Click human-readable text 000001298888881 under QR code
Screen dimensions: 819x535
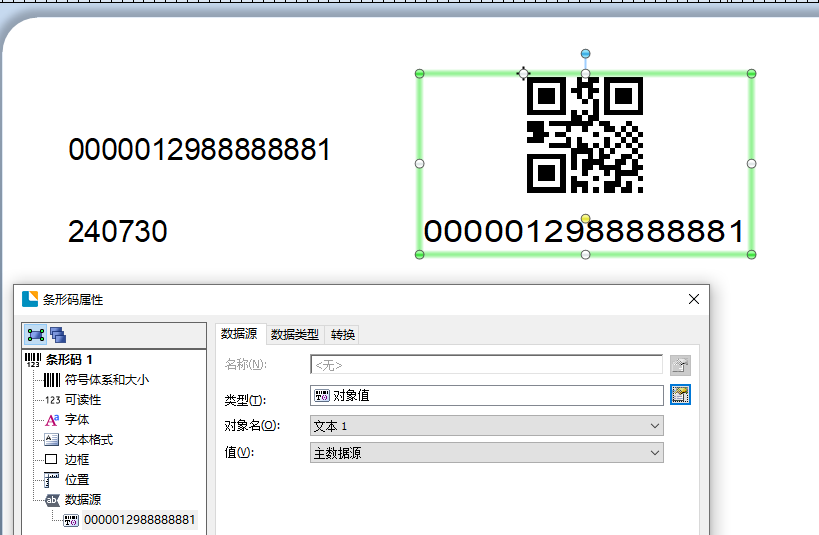584,231
